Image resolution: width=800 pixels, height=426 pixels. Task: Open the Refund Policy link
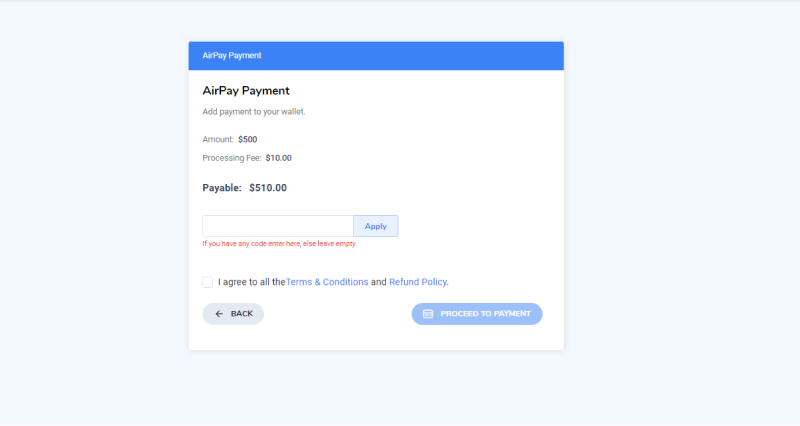point(418,282)
